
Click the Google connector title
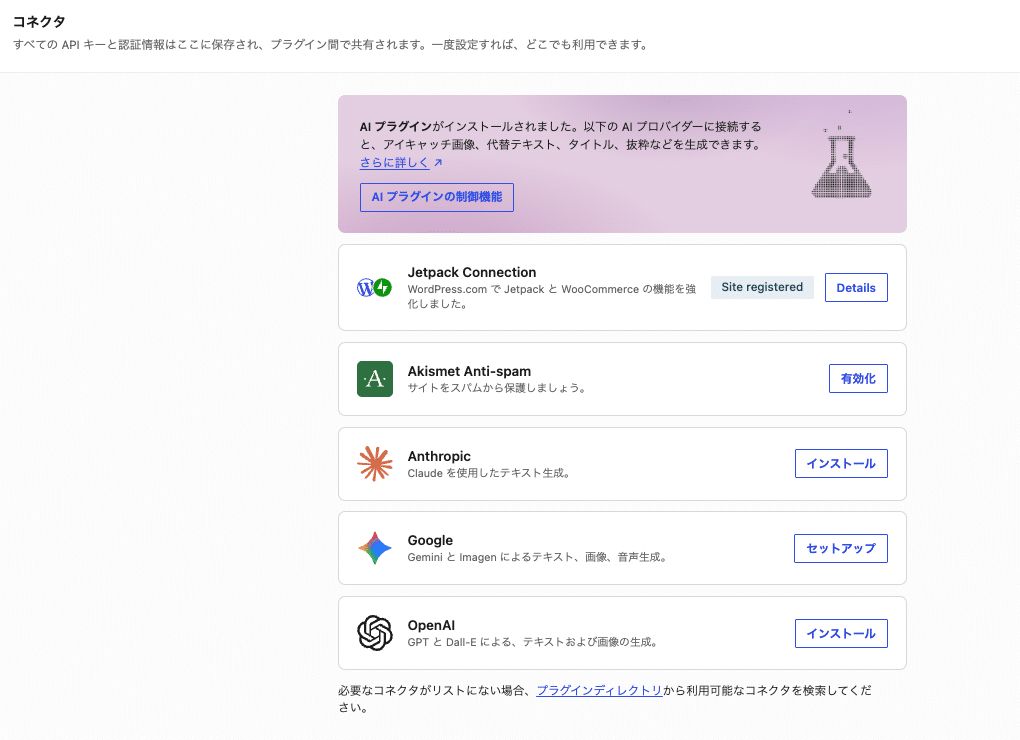[x=430, y=540]
